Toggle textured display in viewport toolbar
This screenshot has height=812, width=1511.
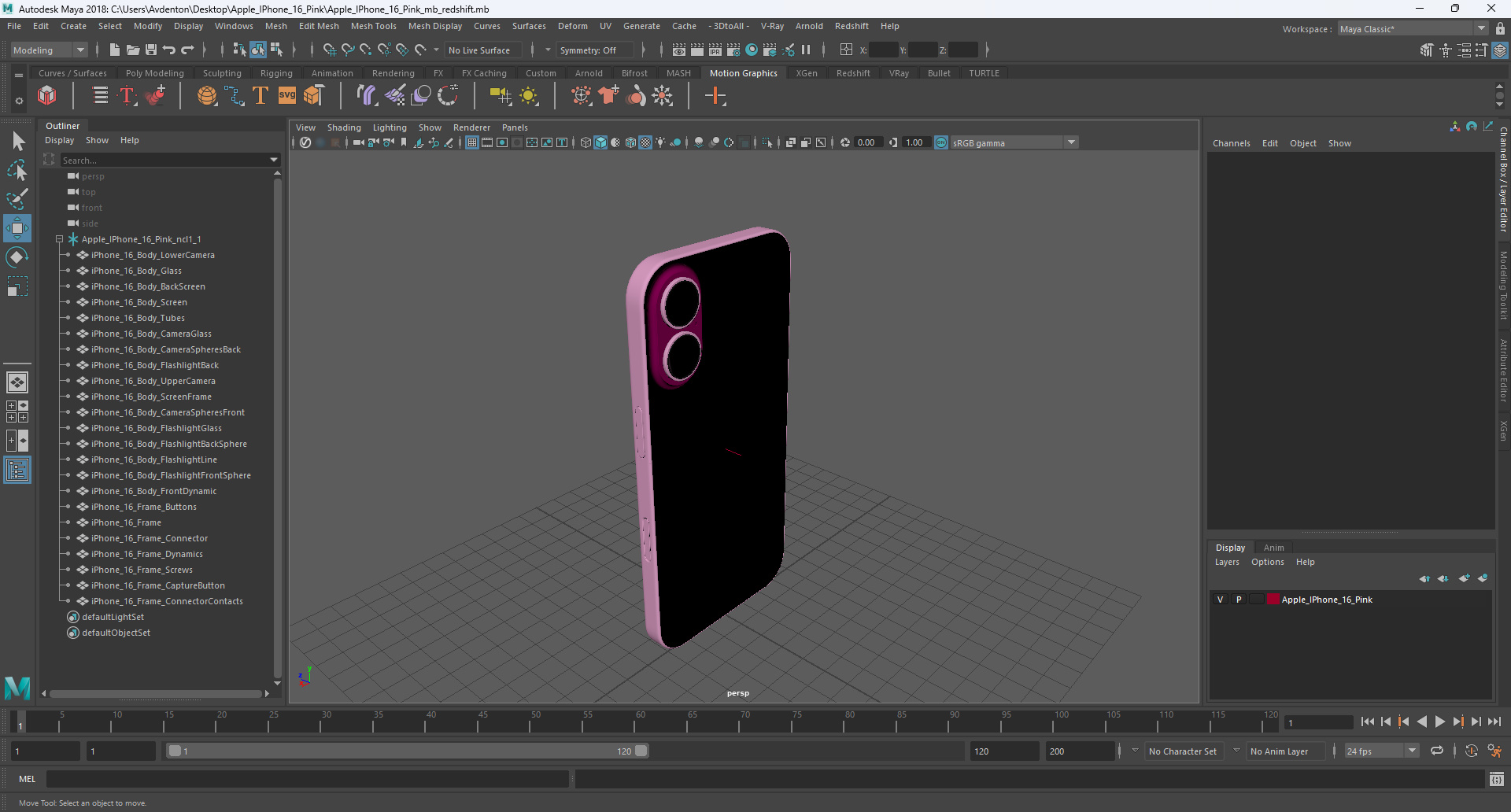point(645,142)
